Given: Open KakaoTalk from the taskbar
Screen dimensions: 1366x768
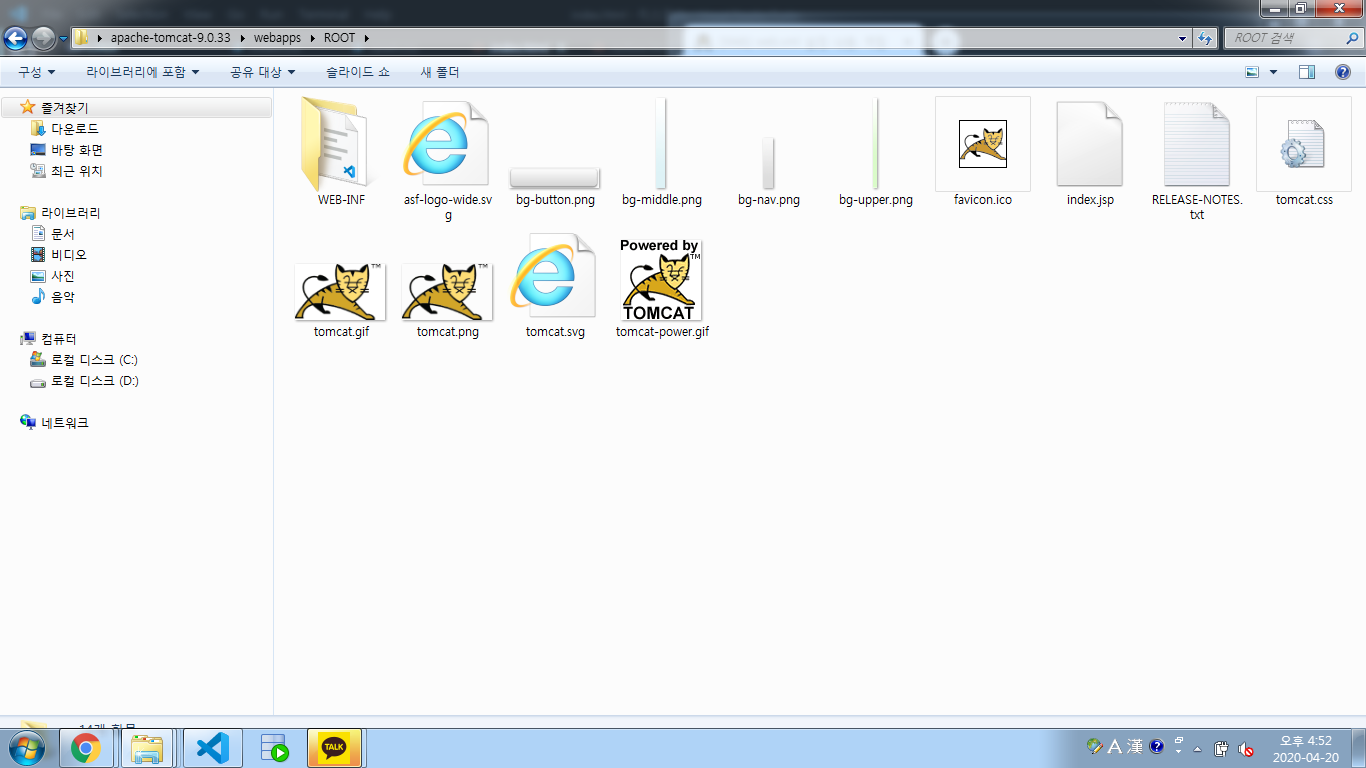Looking at the screenshot, I should point(334,748).
